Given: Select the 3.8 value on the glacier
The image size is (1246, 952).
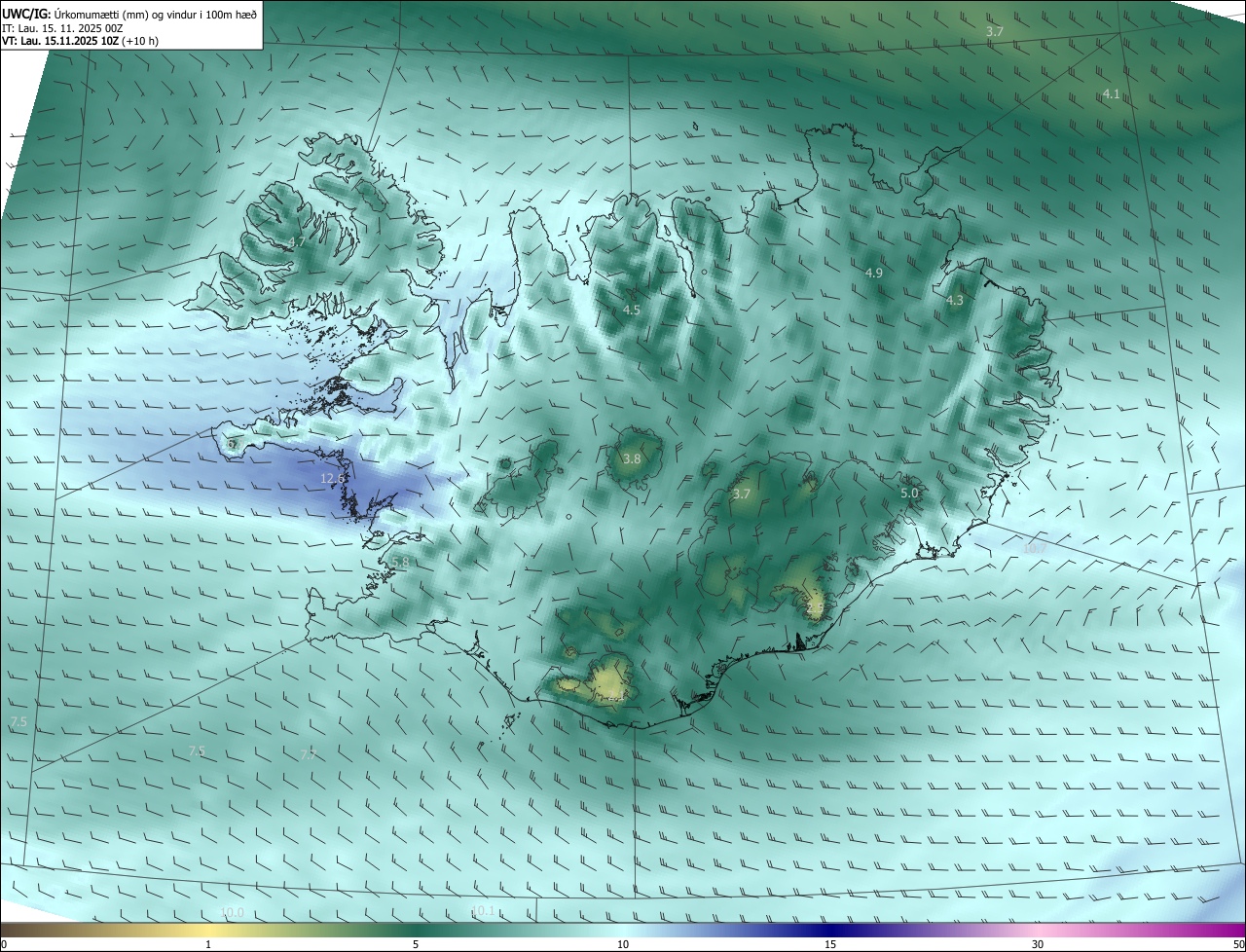Looking at the screenshot, I should click(632, 458).
